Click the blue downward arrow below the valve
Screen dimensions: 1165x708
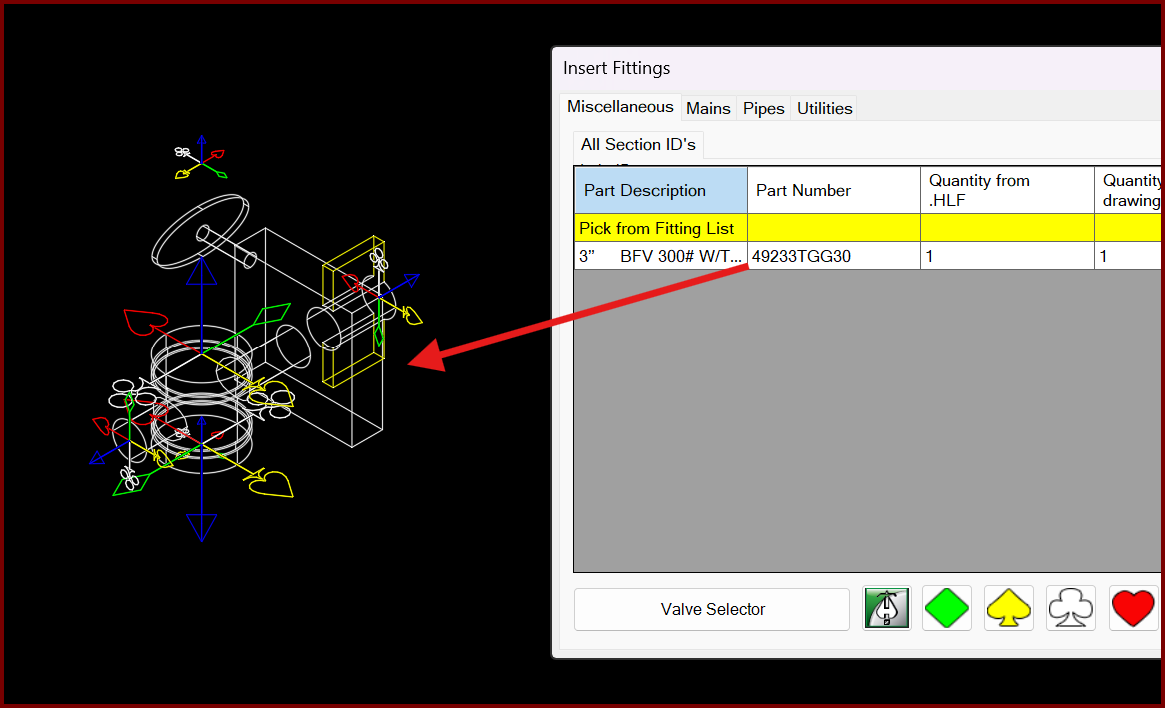click(202, 525)
